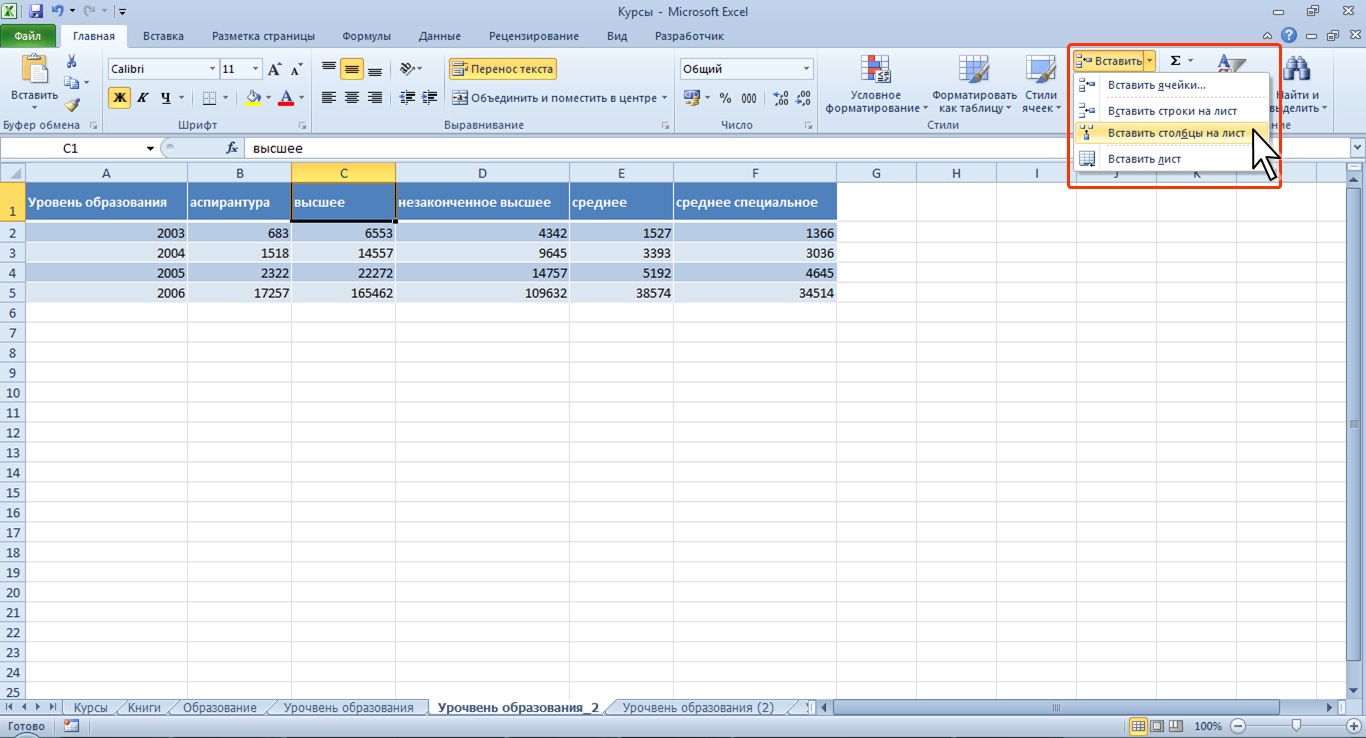Image resolution: width=1366 pixels, height=738 pixels.
Task: Decrease indent in alignment group
Action: point(407,98)
